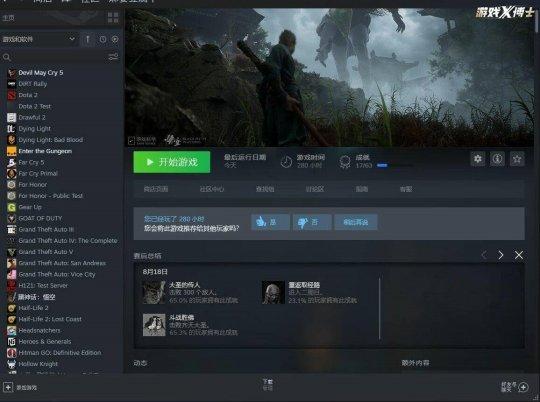Screen dimensions: 540x402
Task: Click the Half-Life 2 icon
Action: (12, 308)
